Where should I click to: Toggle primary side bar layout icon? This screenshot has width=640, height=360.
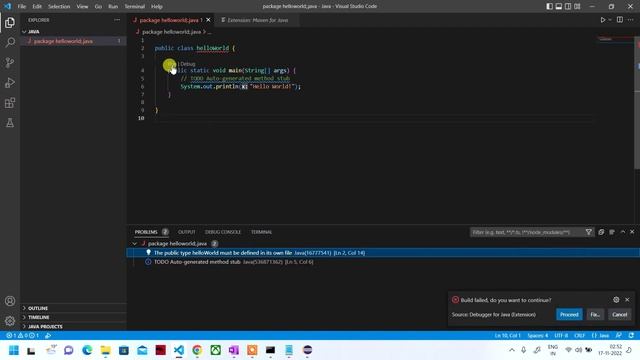(549, 6)
